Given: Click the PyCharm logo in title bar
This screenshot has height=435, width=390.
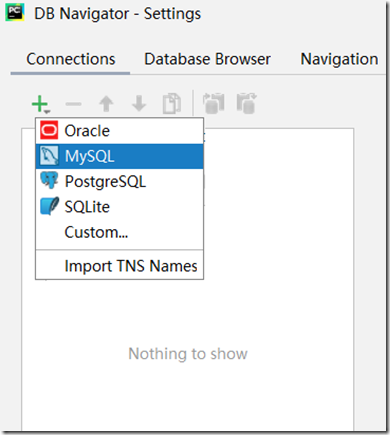Looking at the screenshot, I should tap(15, 13).
